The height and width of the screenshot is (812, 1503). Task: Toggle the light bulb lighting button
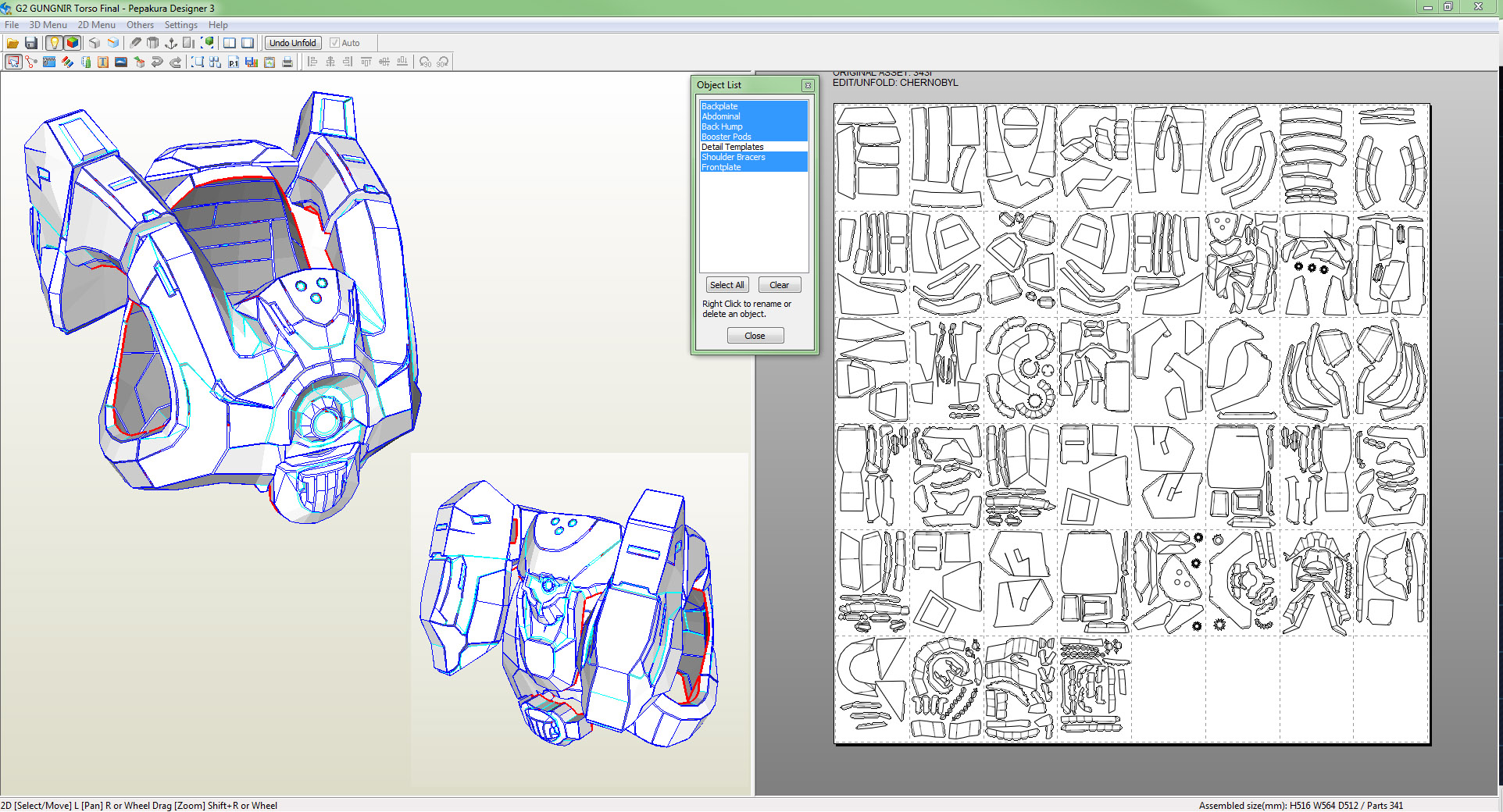coord(54,43)
